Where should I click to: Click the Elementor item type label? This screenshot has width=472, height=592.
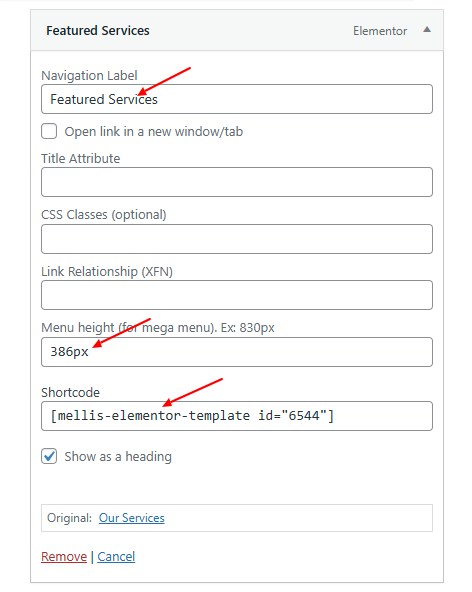point(380,31)
